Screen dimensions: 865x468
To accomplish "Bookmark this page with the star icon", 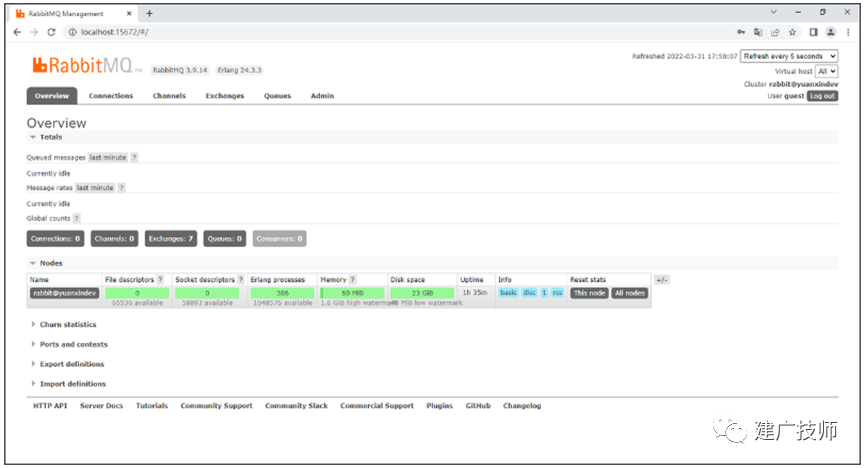I will point(792,32).
